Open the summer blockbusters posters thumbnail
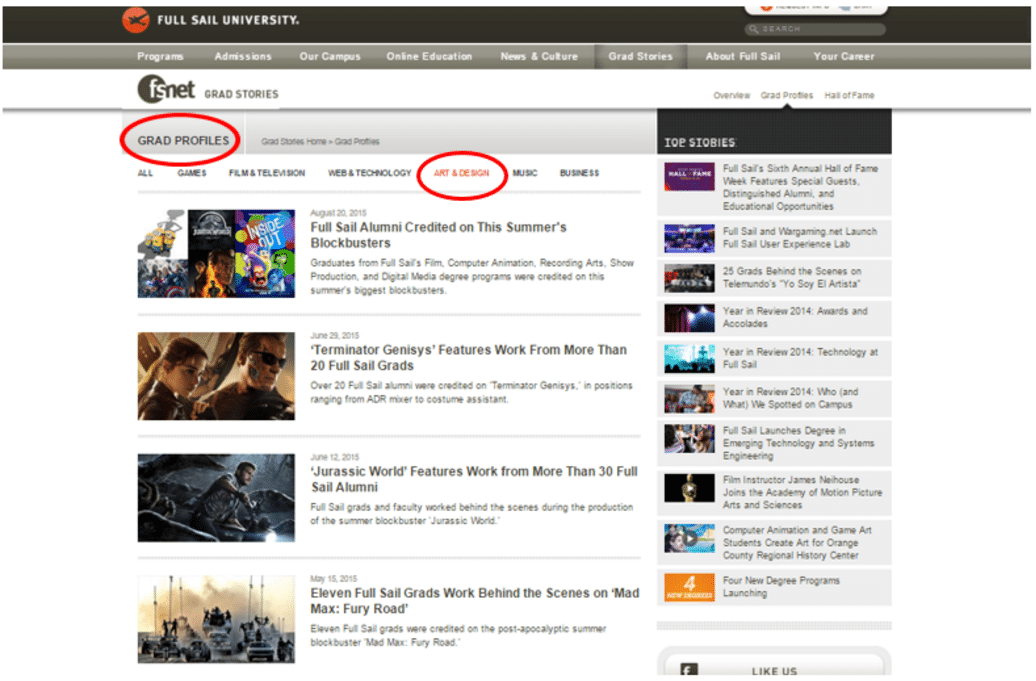1036x681 pixels. 216,254
